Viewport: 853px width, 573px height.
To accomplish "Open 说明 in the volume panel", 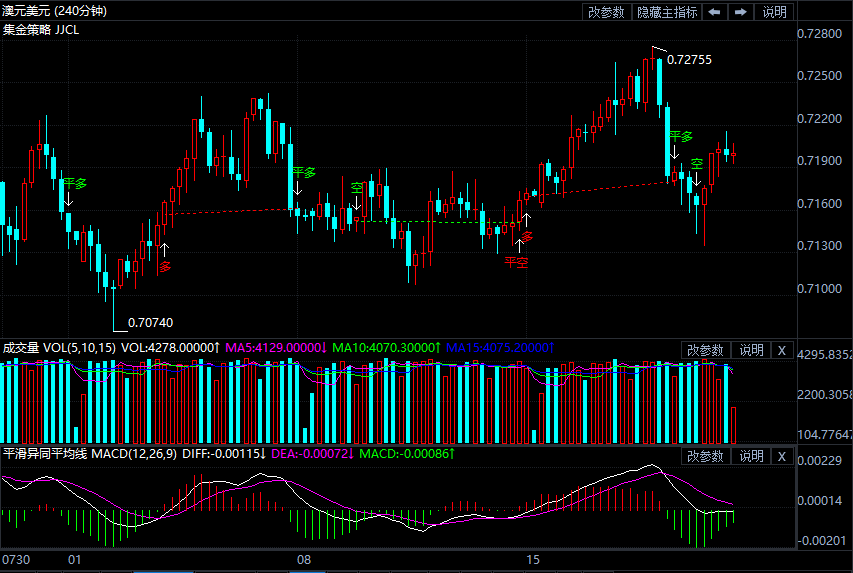I will point(751,350).
